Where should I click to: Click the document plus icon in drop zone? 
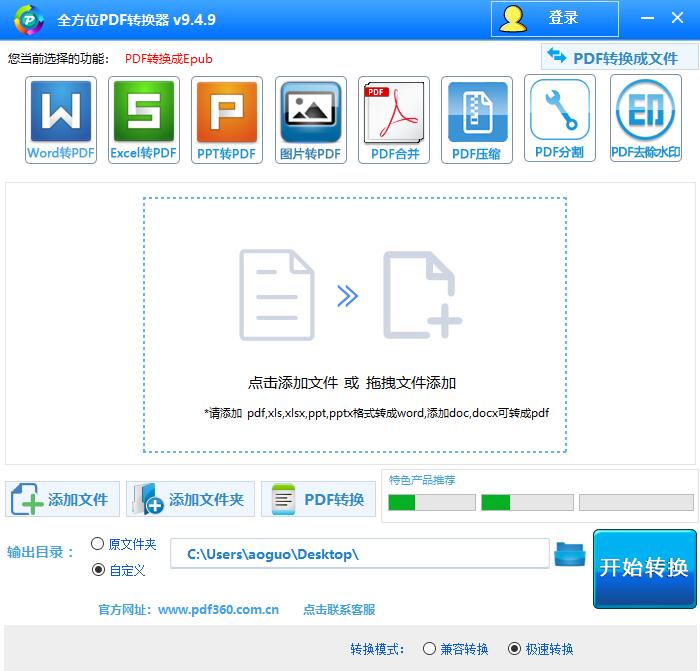pos(422,295)
